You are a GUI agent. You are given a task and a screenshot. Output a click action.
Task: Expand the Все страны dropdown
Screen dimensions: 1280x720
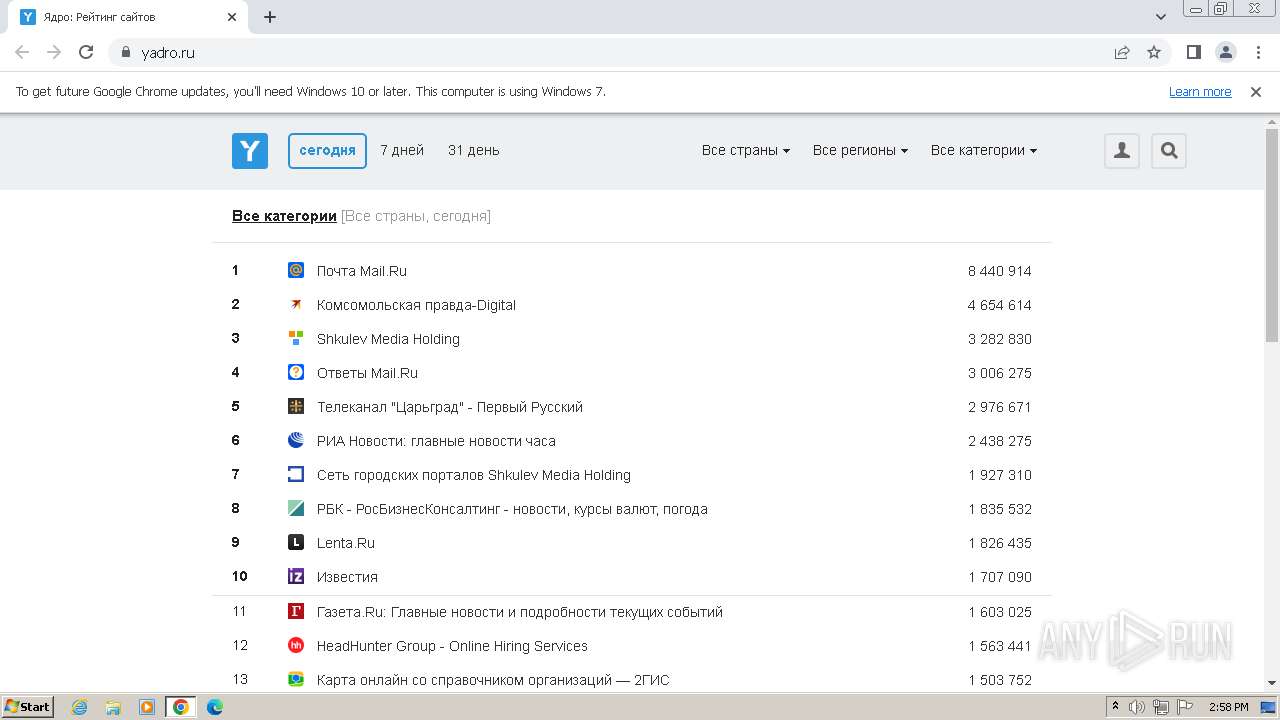click(746, 150)
